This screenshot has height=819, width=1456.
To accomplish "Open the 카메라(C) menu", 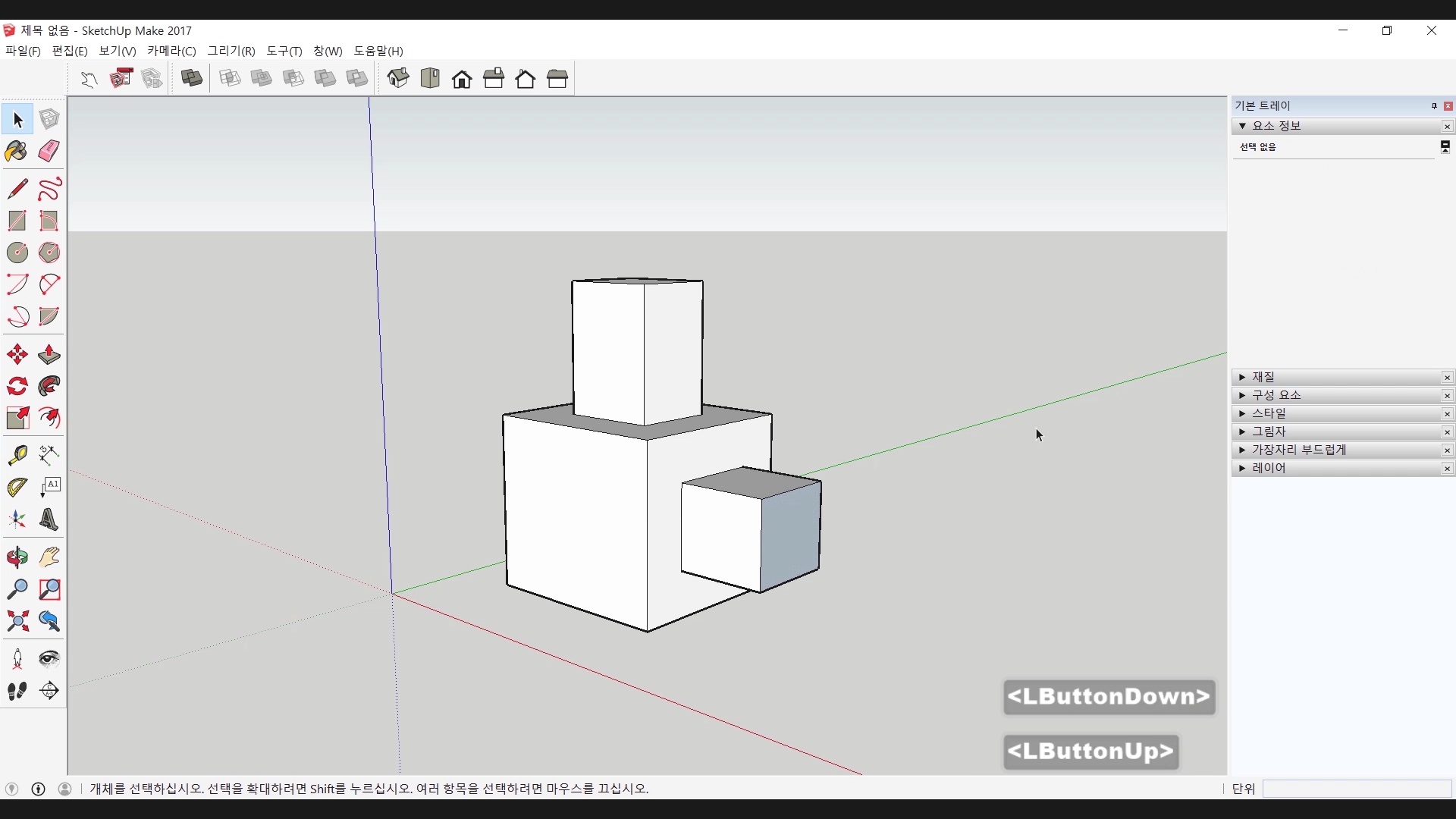I will tap(171, 51).
